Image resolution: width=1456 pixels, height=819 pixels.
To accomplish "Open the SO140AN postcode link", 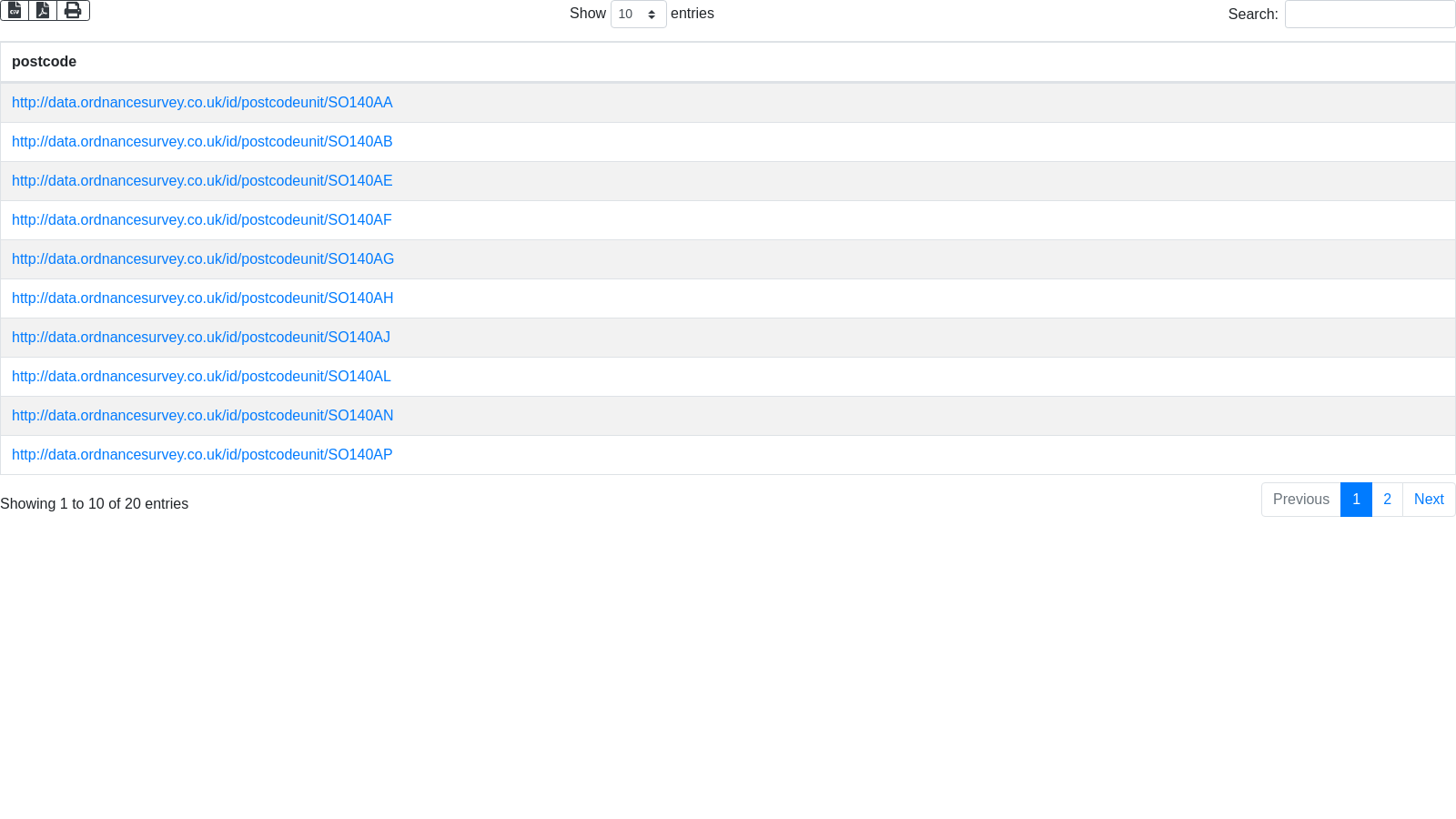I will click(202, 416).
